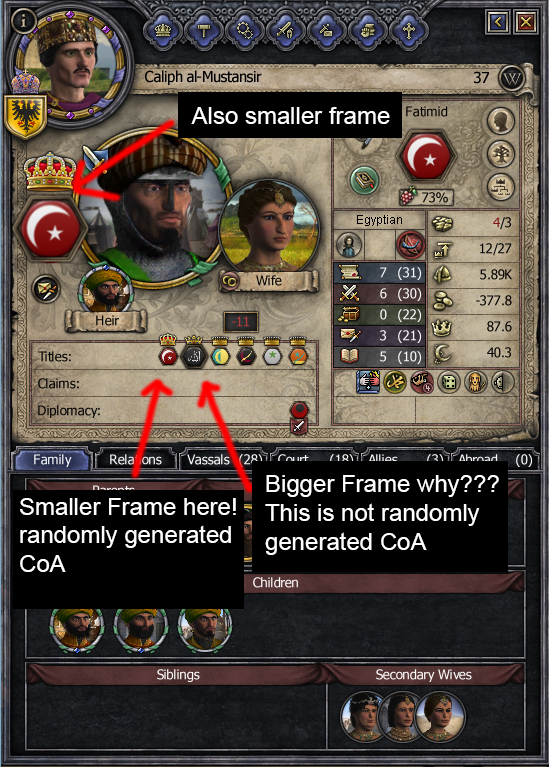Click the bust portrait icon beside Fatimid
Image resolution: width=549 pixels, height=767 pixels.
pos(501,120)
